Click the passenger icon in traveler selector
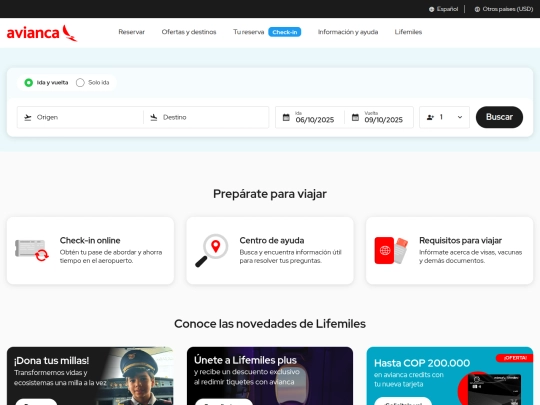 pyautogui.click(x=430, y=117)
